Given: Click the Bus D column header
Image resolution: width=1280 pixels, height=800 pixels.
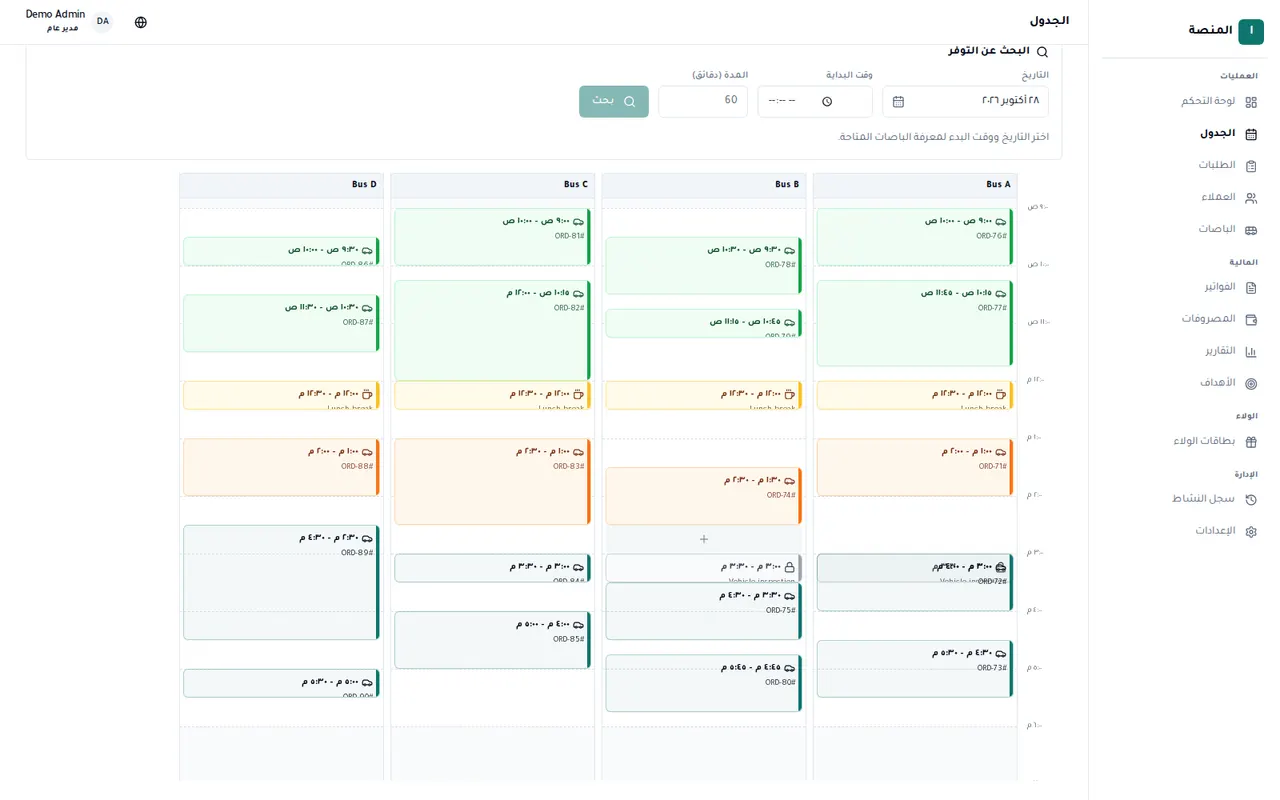Looking at the screenshot, I should coord(282,185).
